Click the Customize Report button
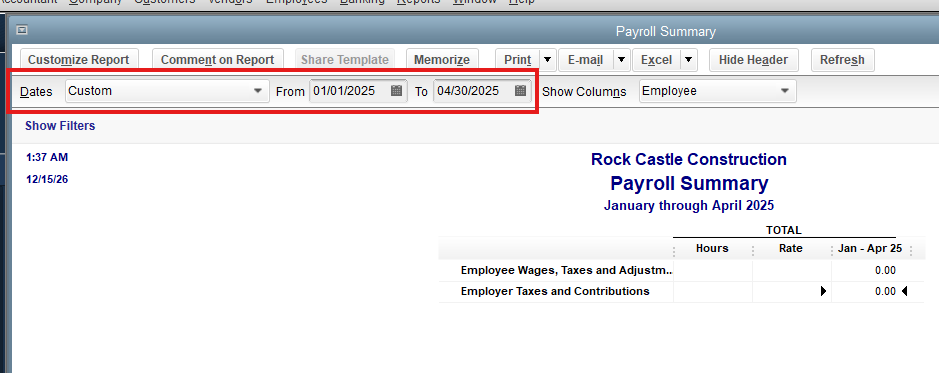Screen dimensions: 939x373 click(x=78, y=60)
